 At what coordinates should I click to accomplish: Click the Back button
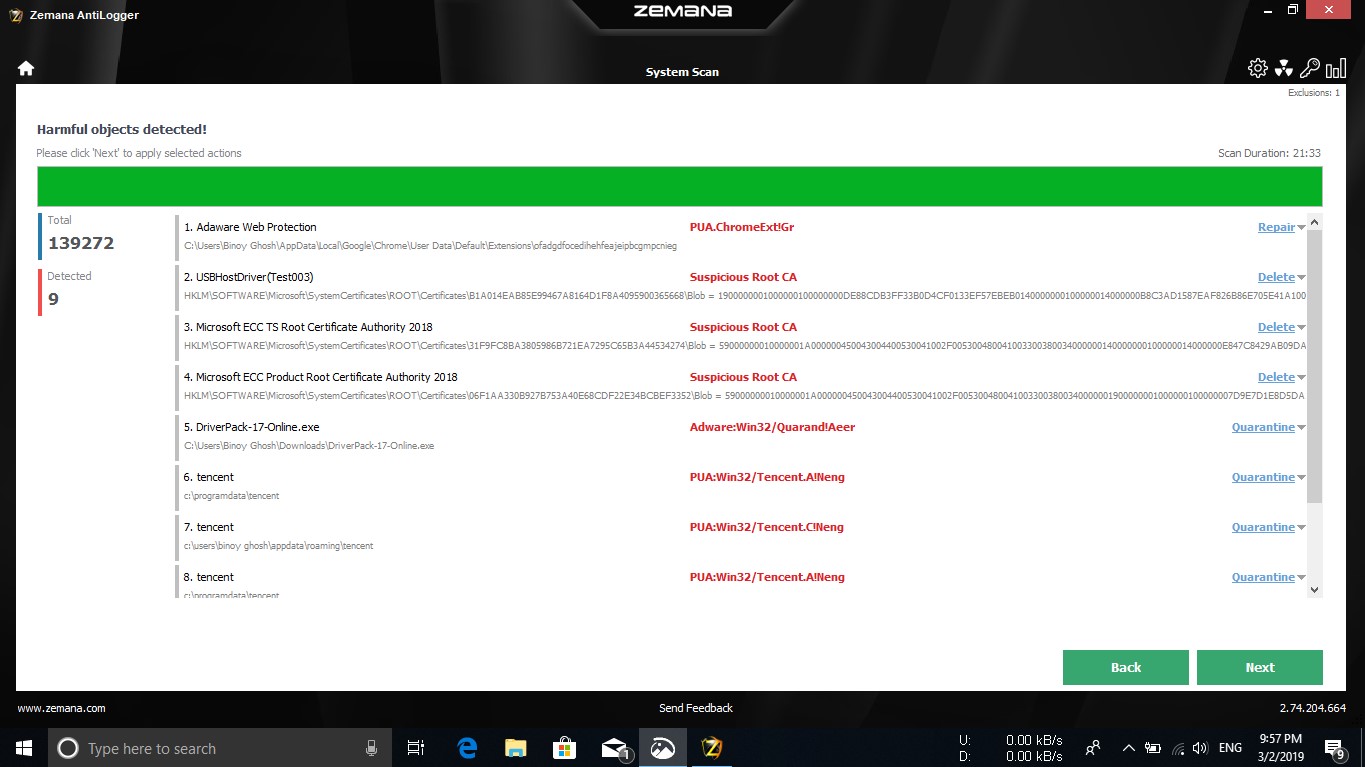(1125, 667)
